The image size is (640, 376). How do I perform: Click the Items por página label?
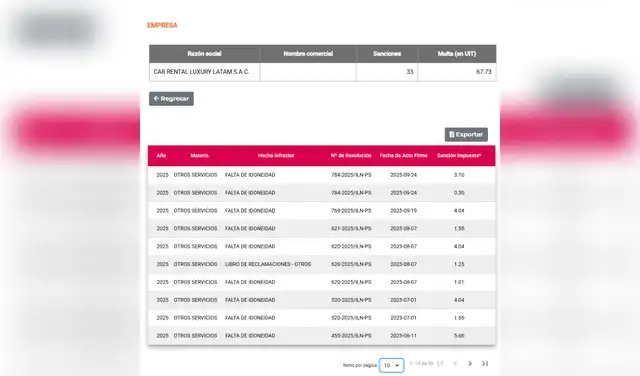tap(360, 365)
